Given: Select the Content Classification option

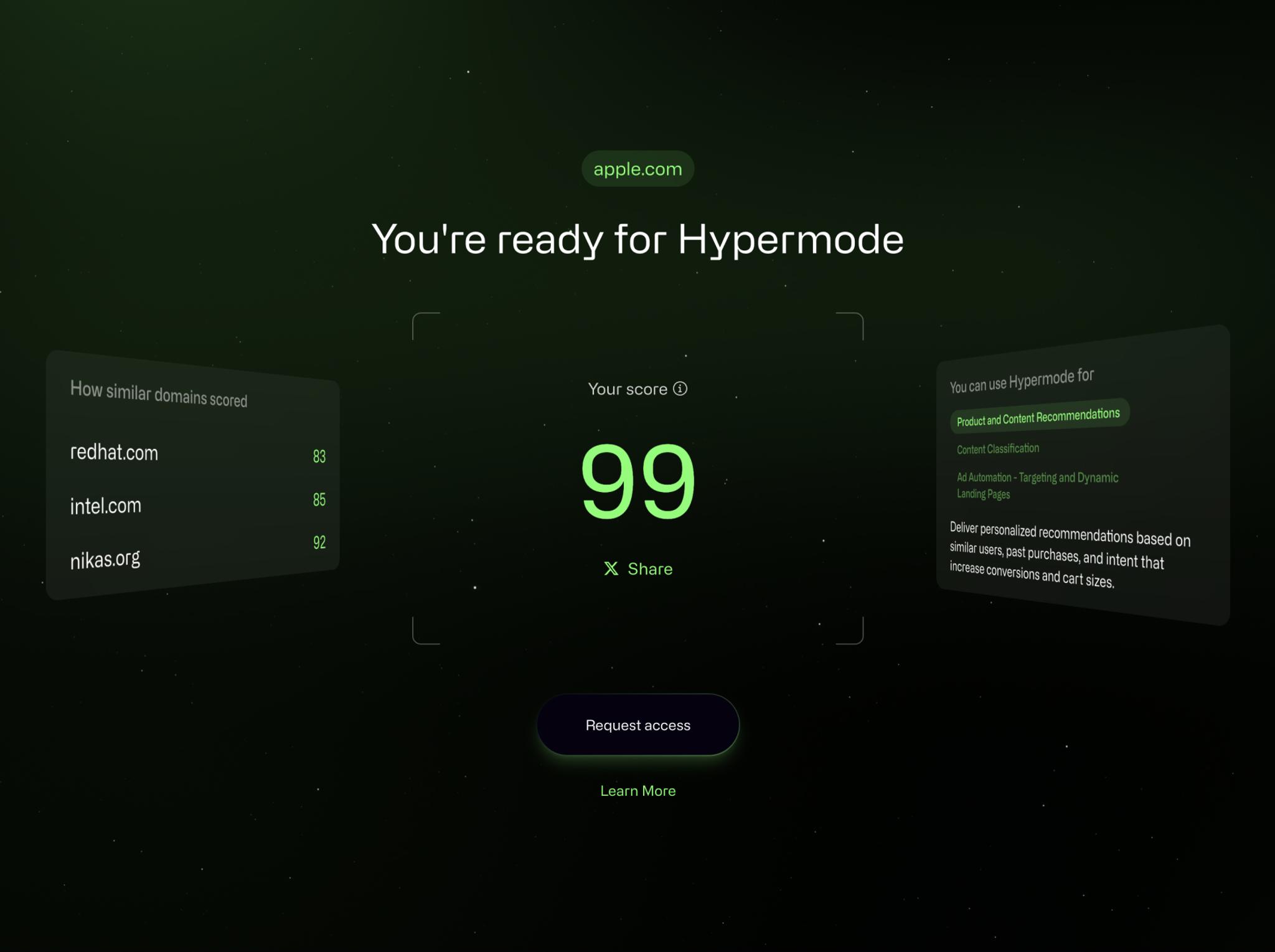Looking at the screenshot, I should (997, 449).
